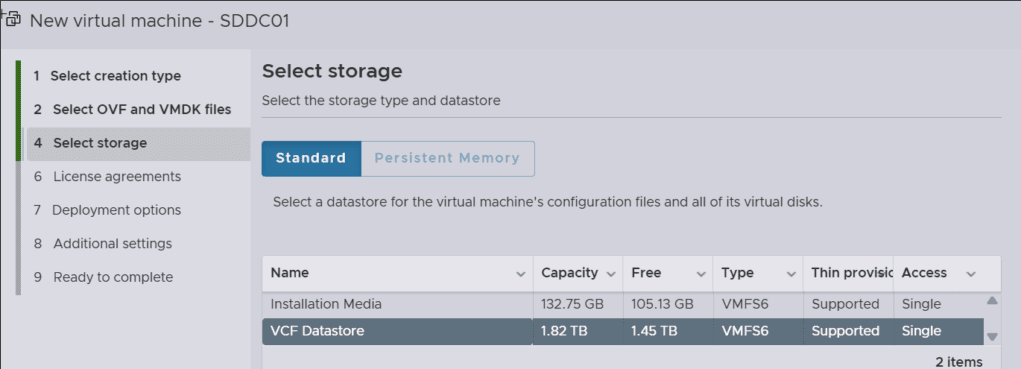Sort by the Type column header
The height and width of the screenshot is (369, 1021).
737,273
